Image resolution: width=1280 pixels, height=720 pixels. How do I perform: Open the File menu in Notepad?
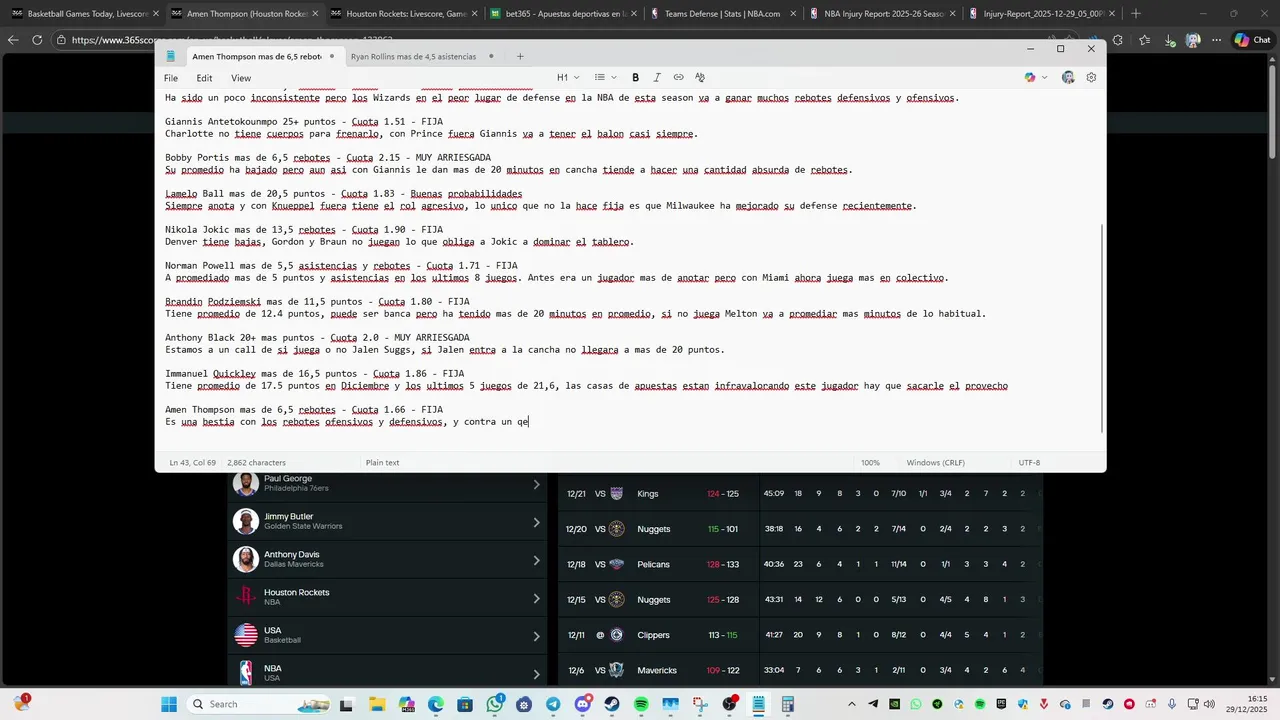(171, 78)
